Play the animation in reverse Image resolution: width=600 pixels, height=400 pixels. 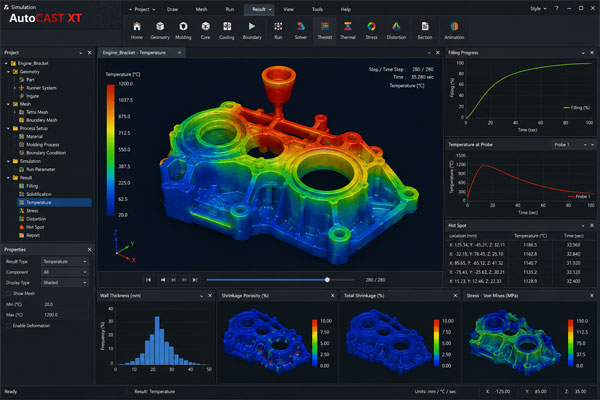(163, 280)
